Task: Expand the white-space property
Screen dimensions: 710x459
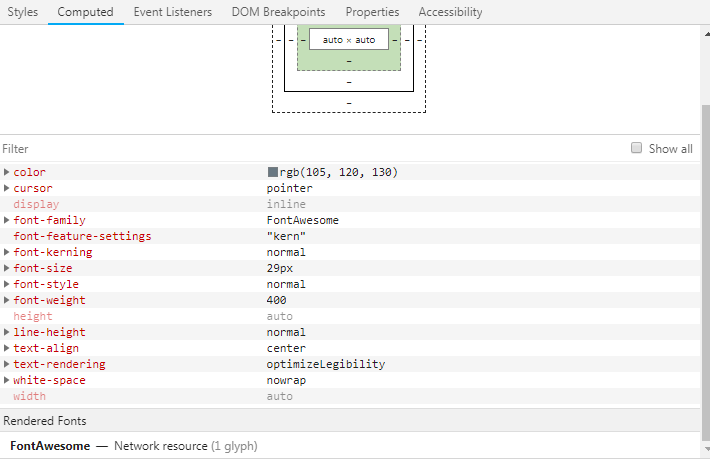Action: (7, 380)
